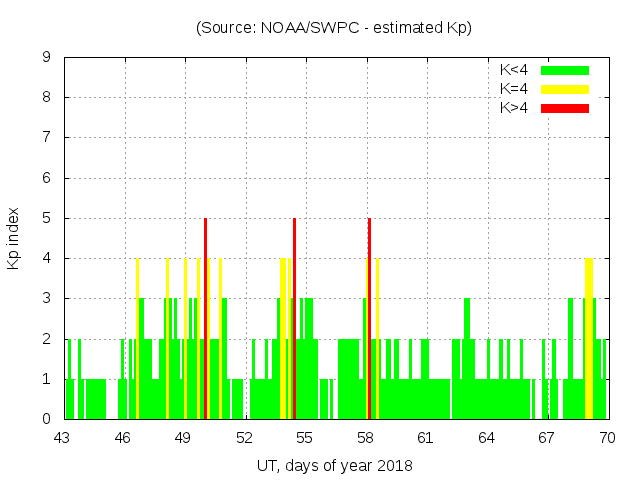Click x-axis tick label 55
This screenshot has height=480, width=640.
[304, 438]
